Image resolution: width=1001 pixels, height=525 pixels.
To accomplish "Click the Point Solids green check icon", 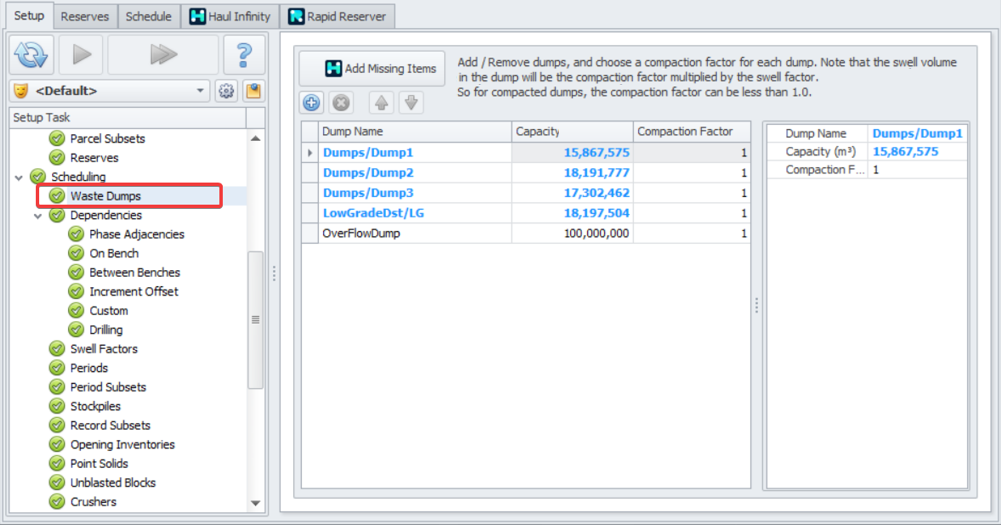I will click(x=57, y=463).
